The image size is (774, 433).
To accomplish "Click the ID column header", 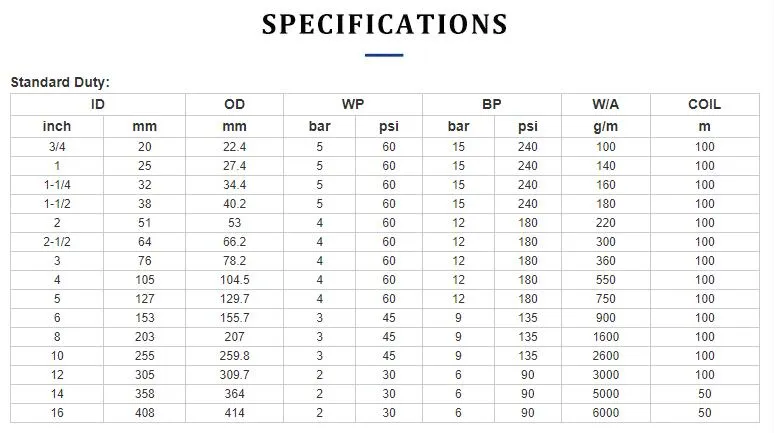I will click(97, 104).
